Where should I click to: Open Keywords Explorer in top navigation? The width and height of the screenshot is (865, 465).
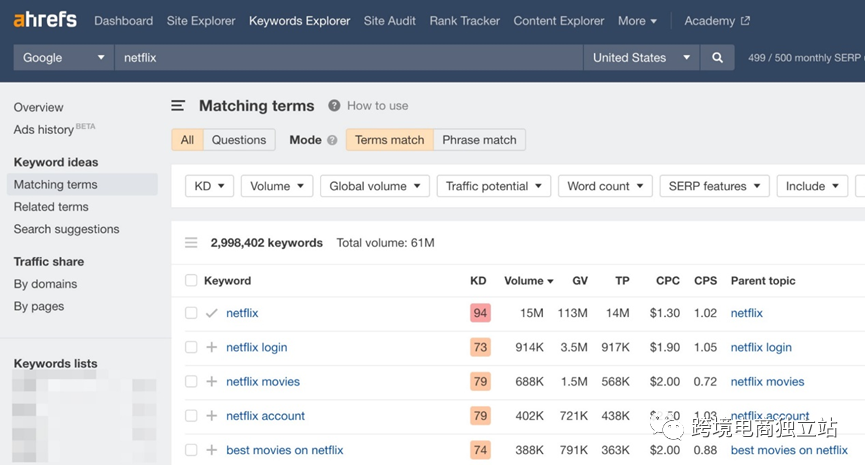pyautogui.click(x=300, y=21)
